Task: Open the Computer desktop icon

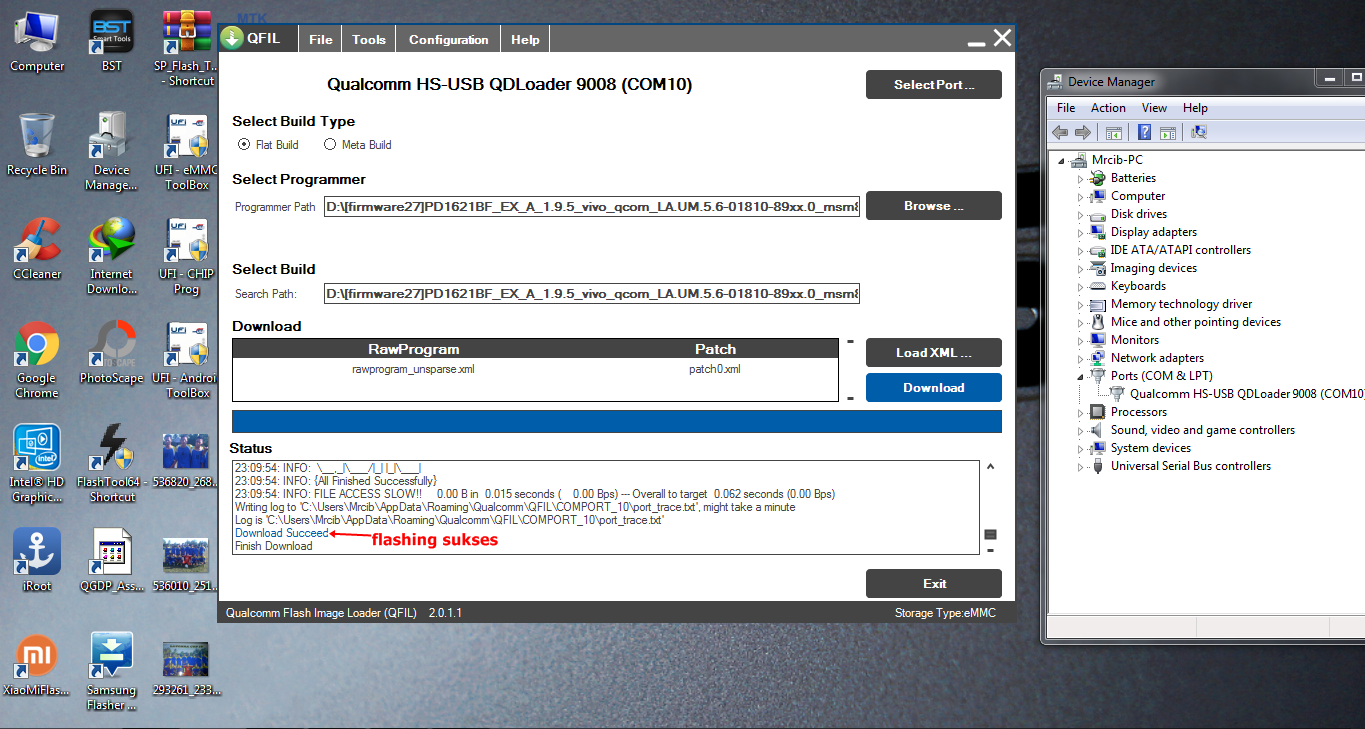Action: 37,41
